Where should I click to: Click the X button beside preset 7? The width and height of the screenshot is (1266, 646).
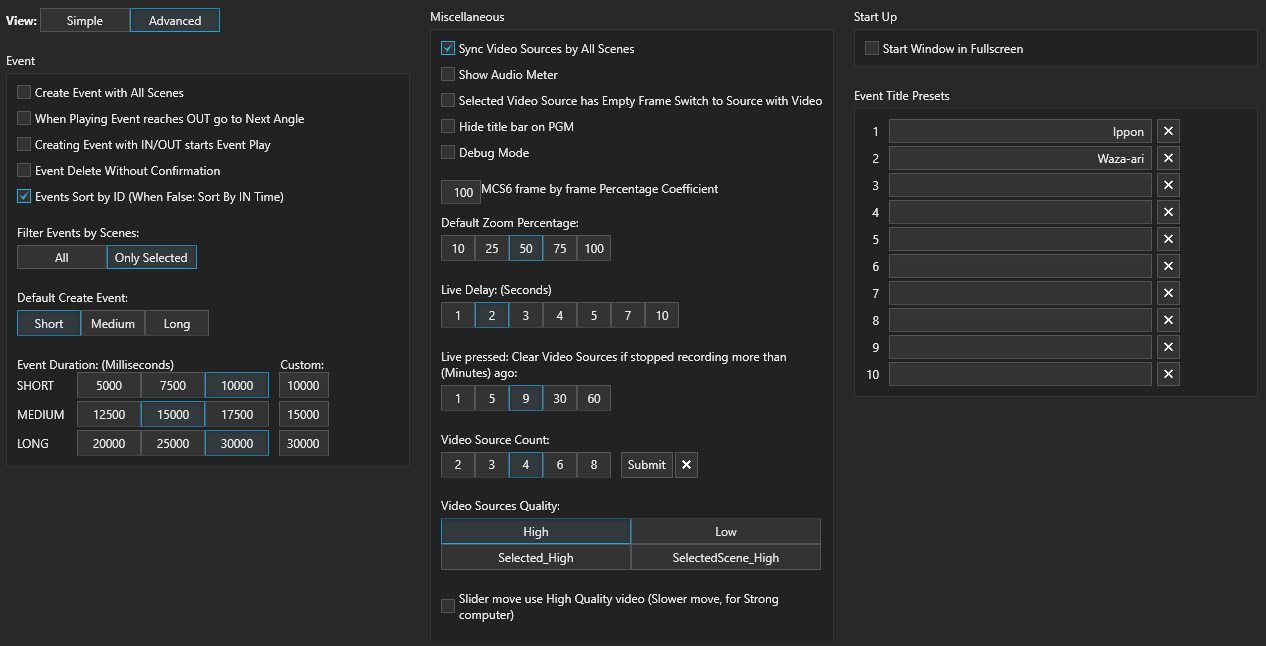[x=1168, y=293]
